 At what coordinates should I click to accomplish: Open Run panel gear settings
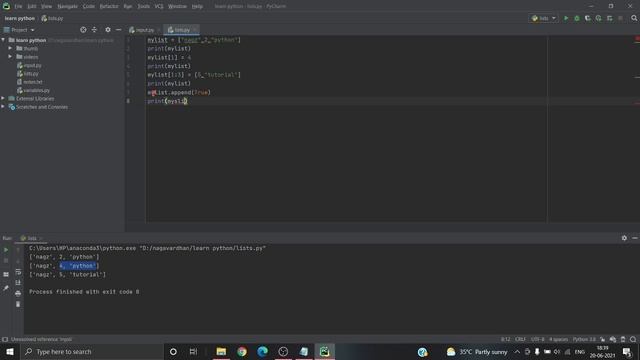(x=624, y=238)
